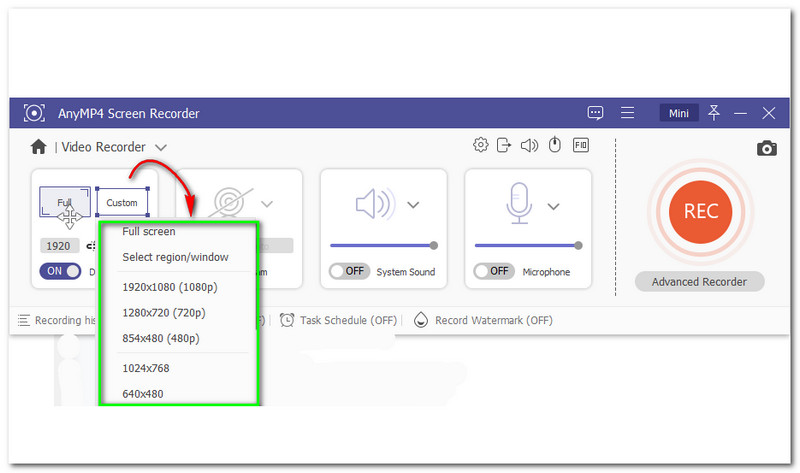The width and height of the screenshot is (800, 473).
Task: Toggle the Display ON switch
Action: 60,271
